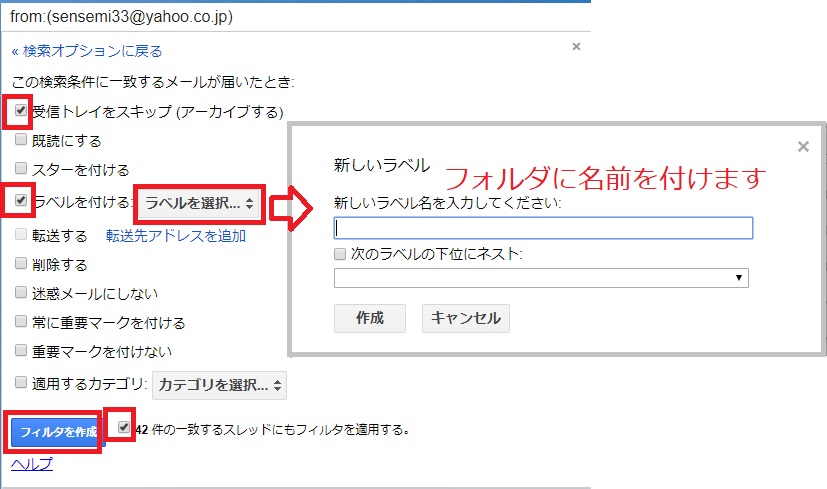This screenshot has width=827, height=489.
Task: Toggle the ラベルを付ける checkbox
Action: [21, 200]
